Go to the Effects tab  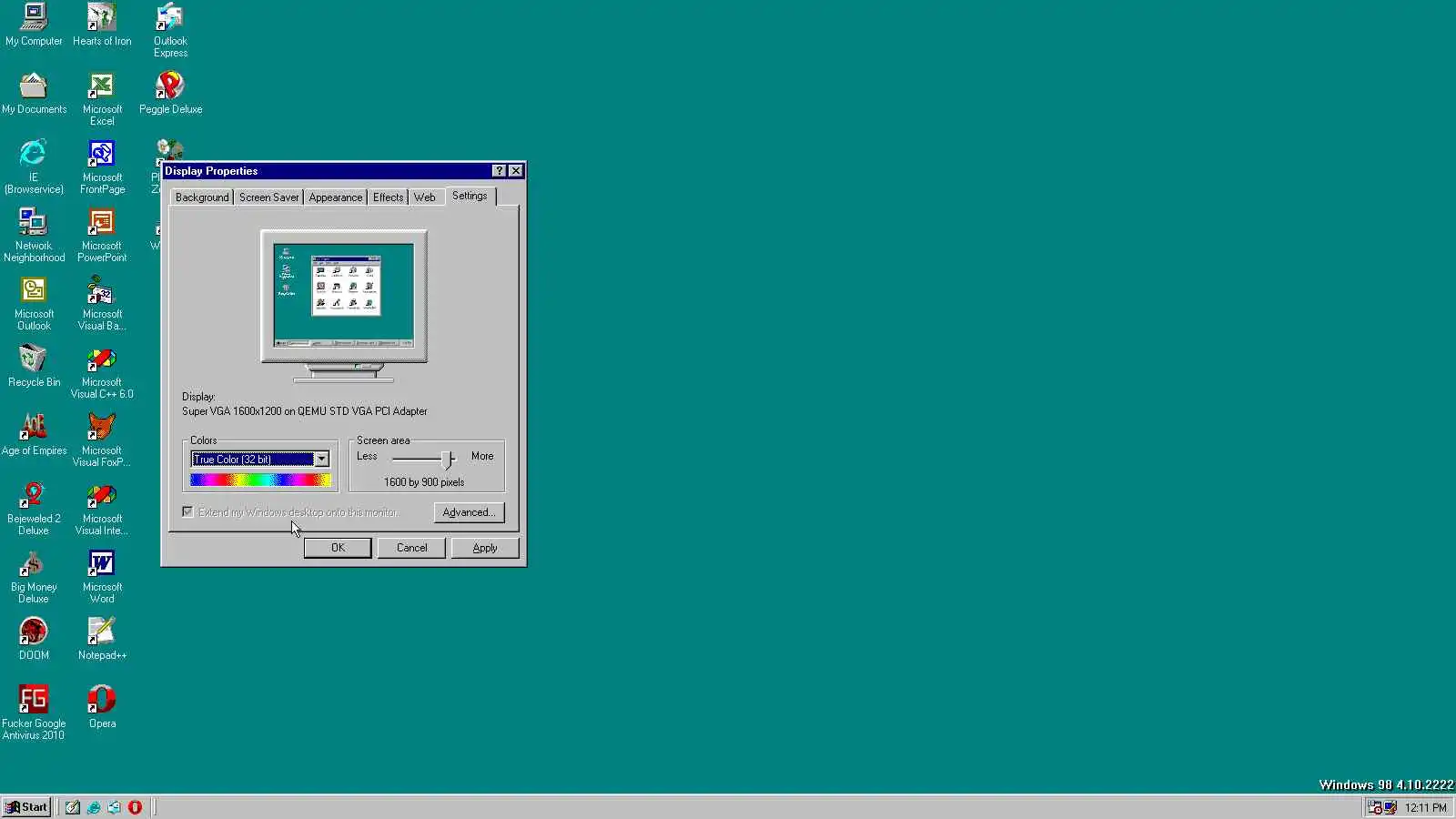click(x=388, y=197)
